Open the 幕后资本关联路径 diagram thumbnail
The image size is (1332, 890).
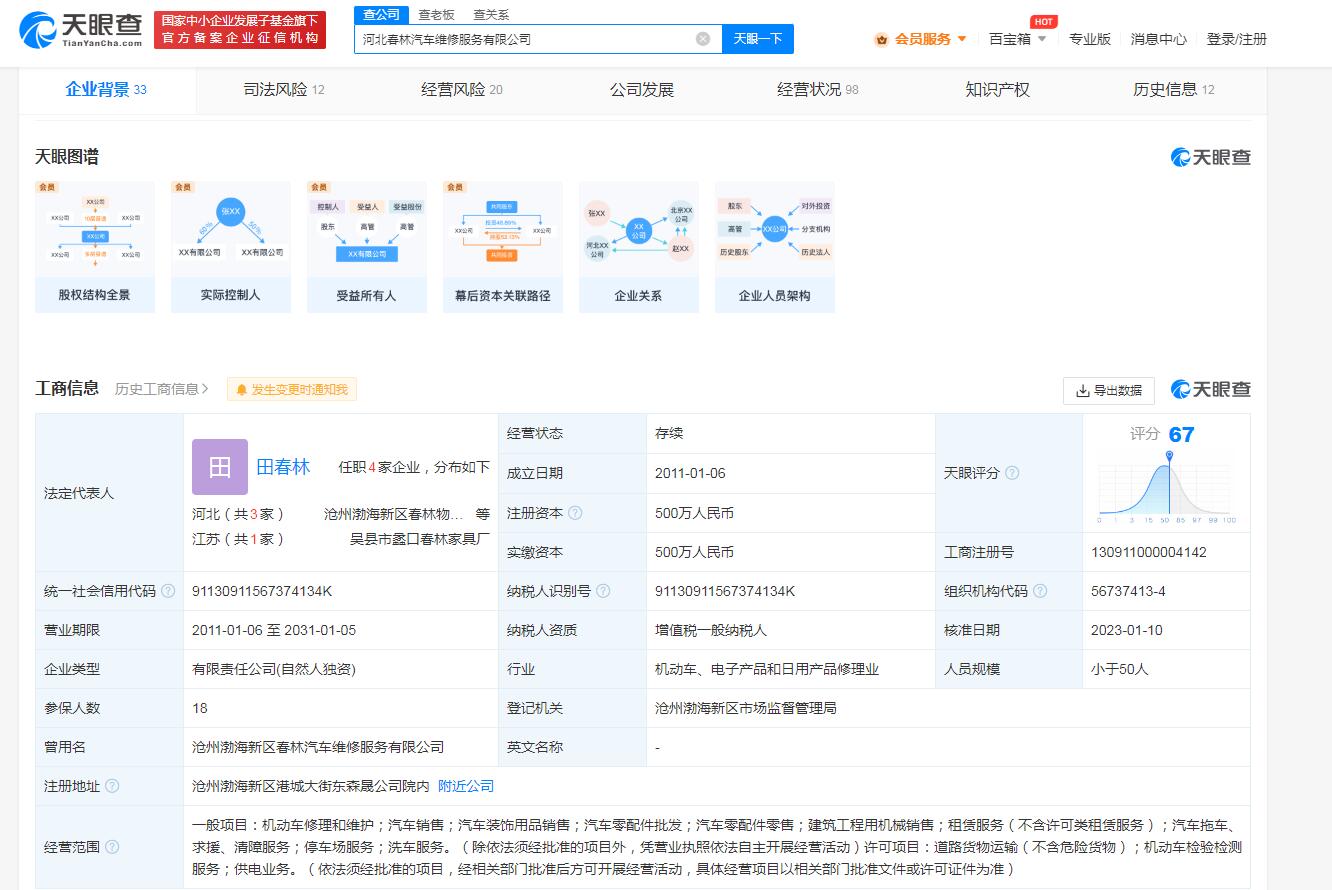[x=503, y=247]
